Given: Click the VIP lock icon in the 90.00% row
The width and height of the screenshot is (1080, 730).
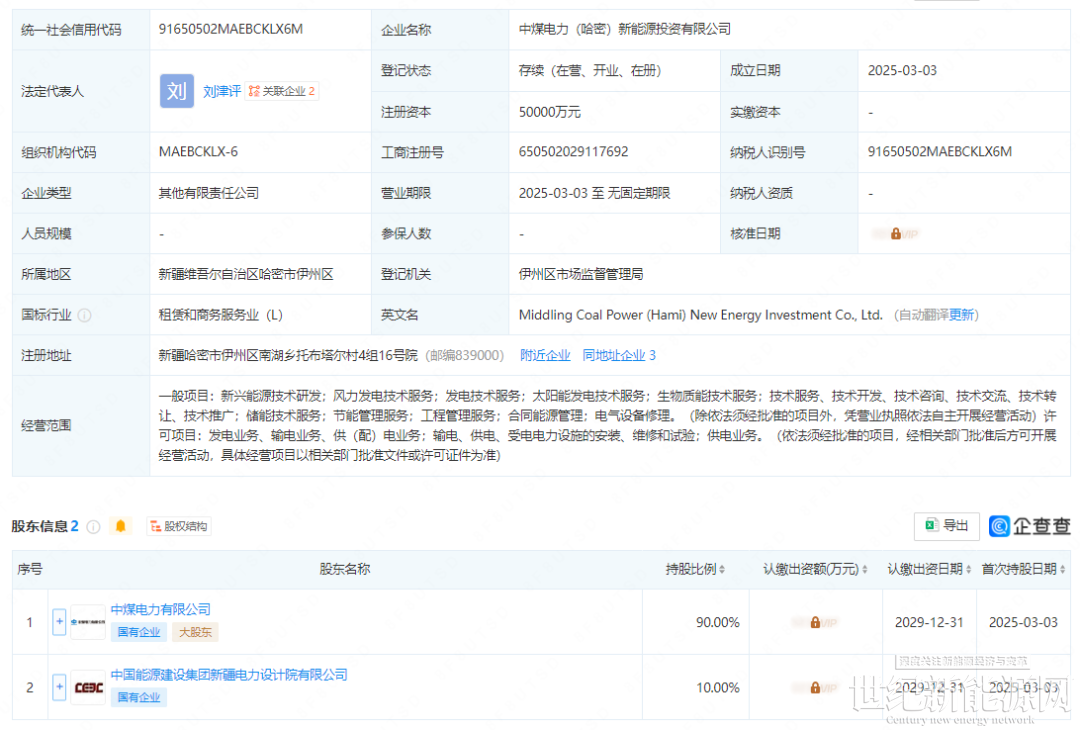Looking at the screenshot, I should point(815,623).
